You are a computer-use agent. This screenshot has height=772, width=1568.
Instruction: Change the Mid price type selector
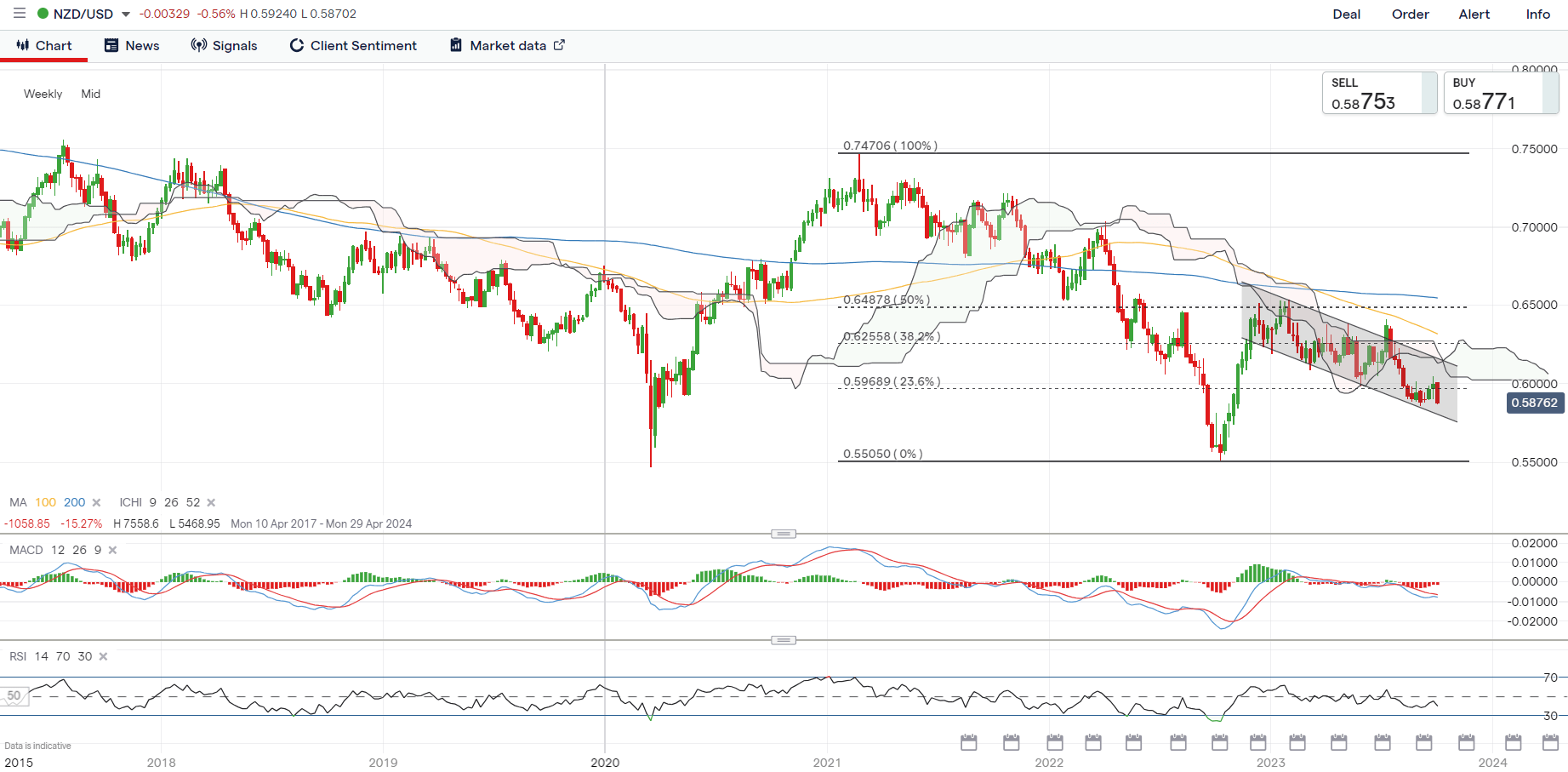[91, 94]
